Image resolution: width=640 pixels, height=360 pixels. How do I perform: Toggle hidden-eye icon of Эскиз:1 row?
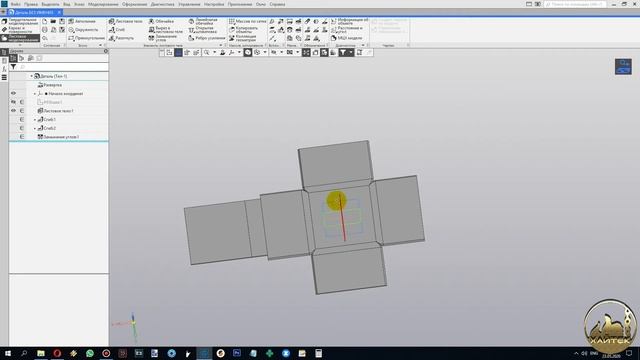pos(13,102)
